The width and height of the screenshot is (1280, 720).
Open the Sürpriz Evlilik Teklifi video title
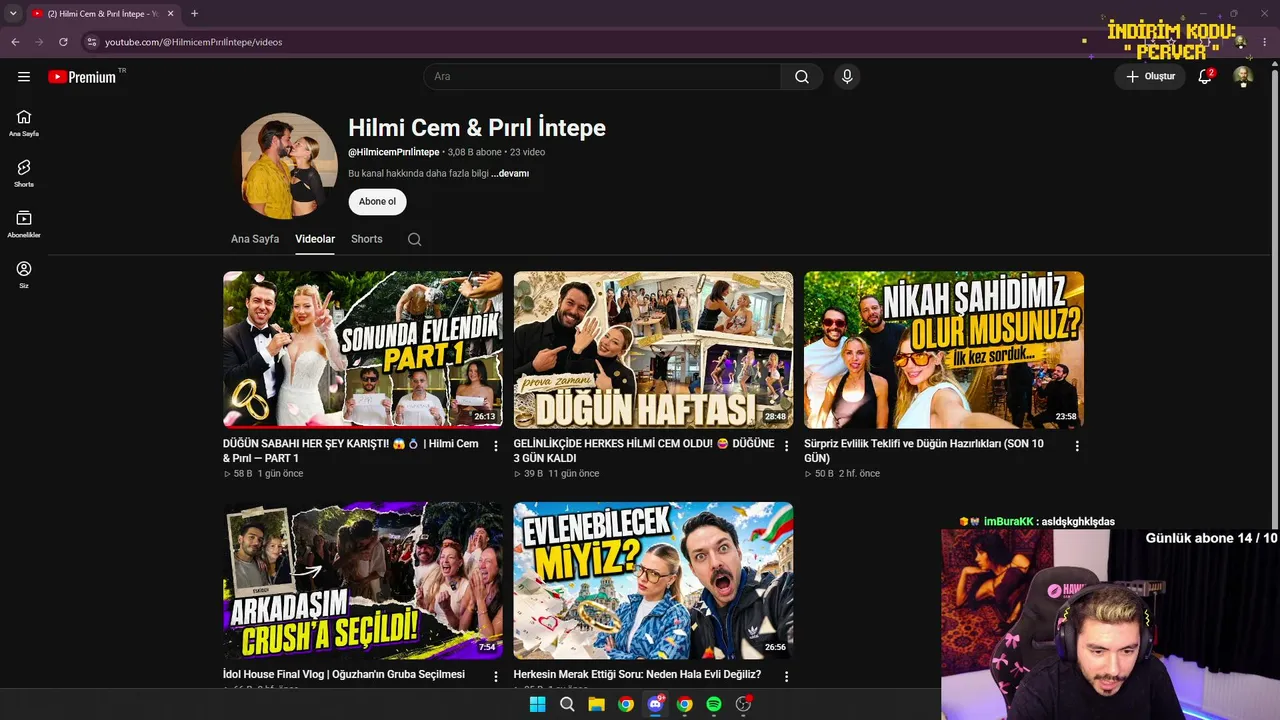(x=924, y=451)
